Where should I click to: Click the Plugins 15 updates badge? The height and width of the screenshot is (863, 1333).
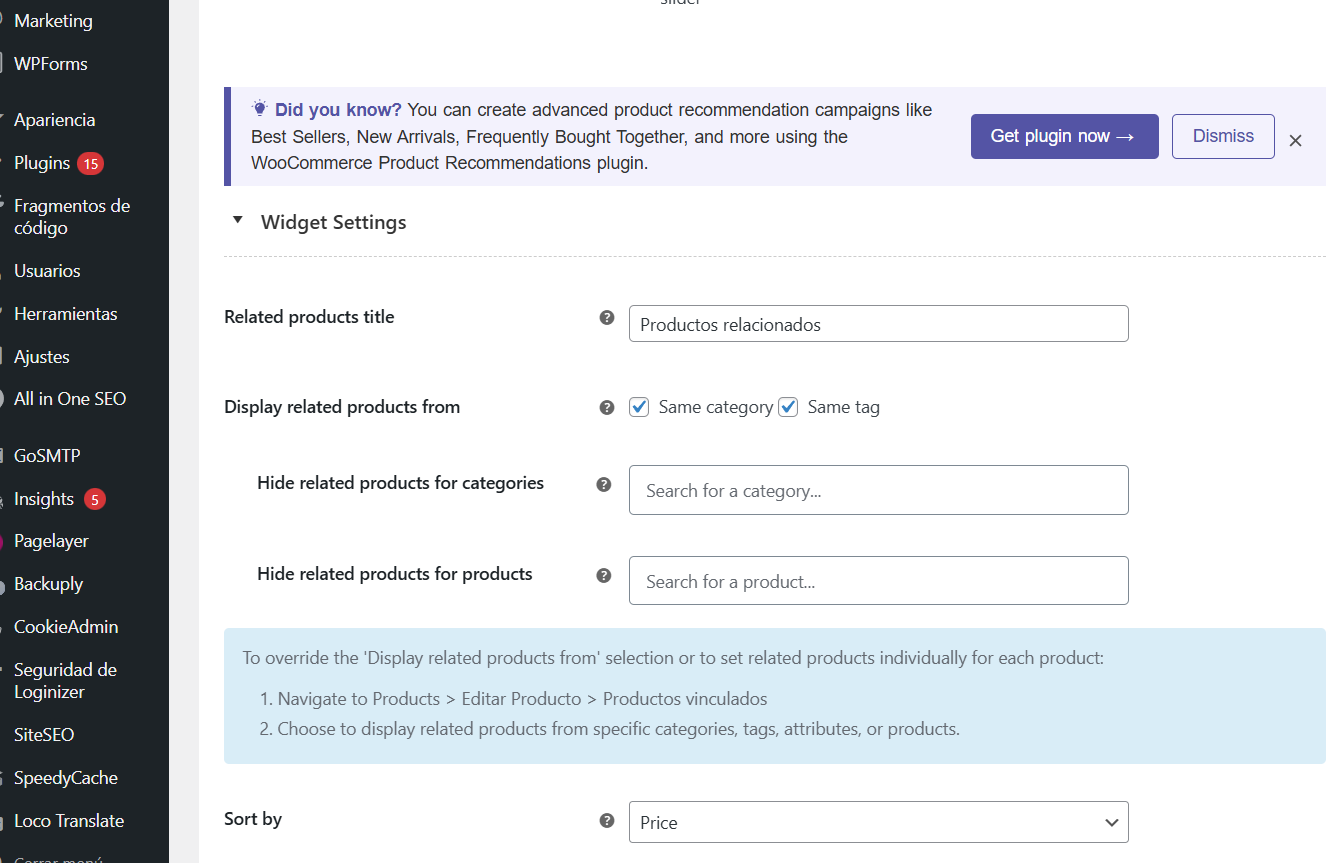click(91, 163)
